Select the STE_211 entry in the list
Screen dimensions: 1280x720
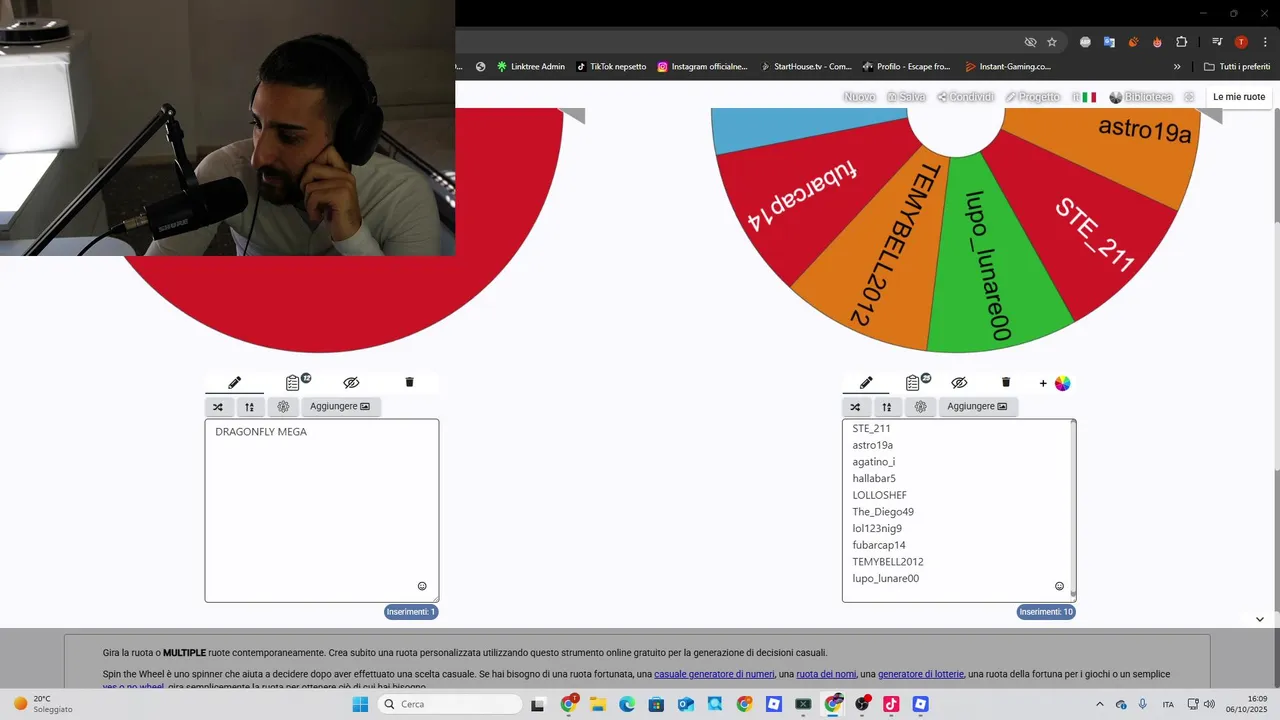(x=871, y=428)
